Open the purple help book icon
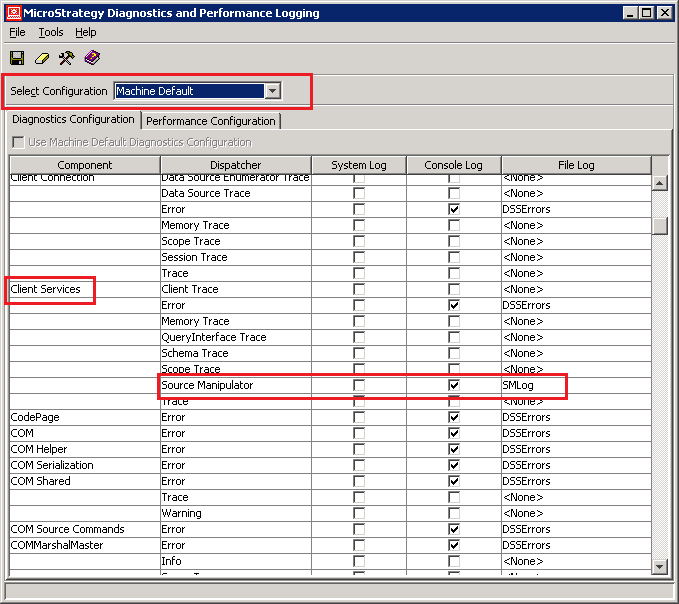The width and height of the screenshot is (679, 604). (x=92, y=58)
